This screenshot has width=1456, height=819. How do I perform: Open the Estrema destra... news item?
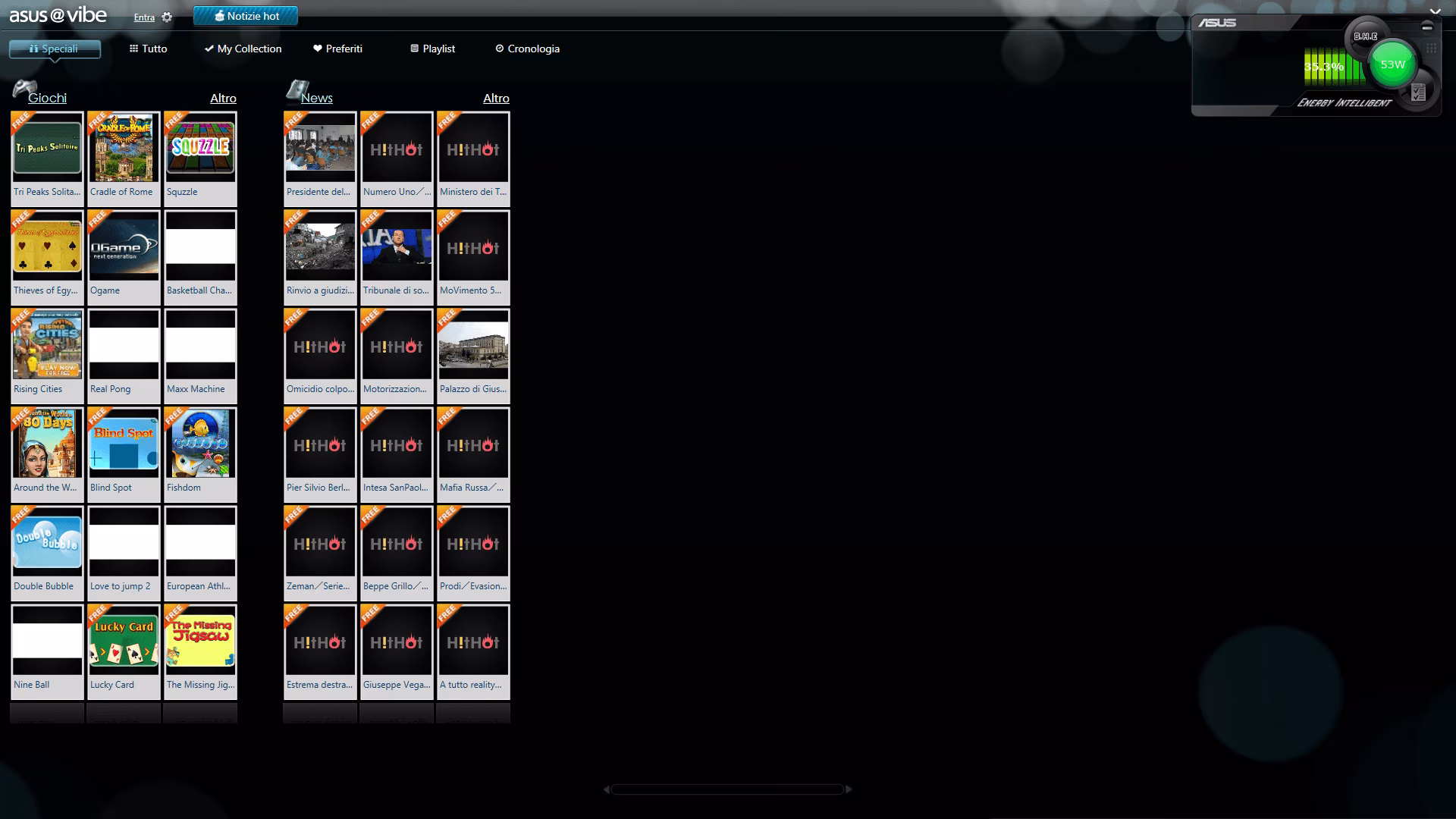tap(320, 652)
